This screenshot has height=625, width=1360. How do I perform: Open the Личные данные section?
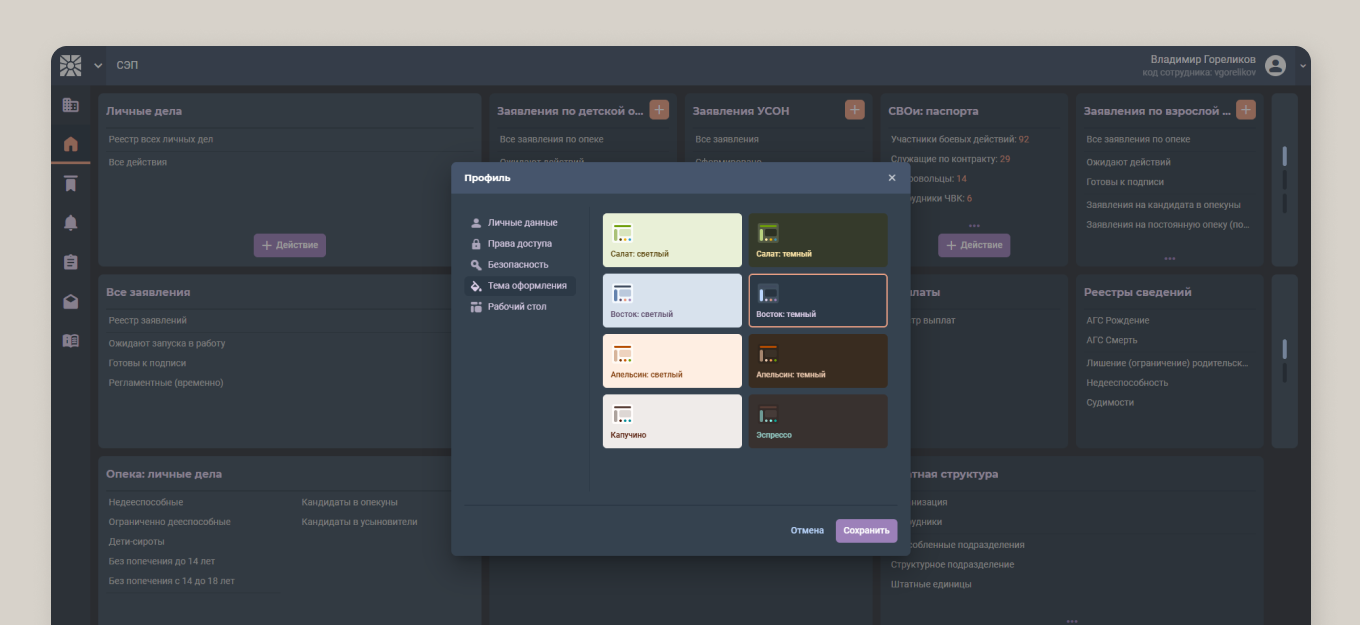click(521, 223)
